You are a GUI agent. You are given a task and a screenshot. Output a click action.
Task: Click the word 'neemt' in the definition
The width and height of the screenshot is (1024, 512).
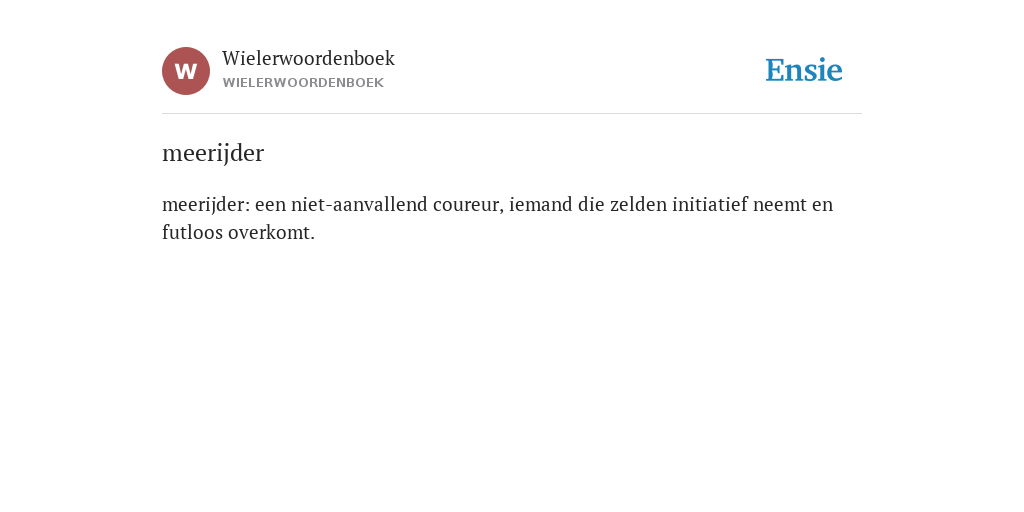pos(780,205)
